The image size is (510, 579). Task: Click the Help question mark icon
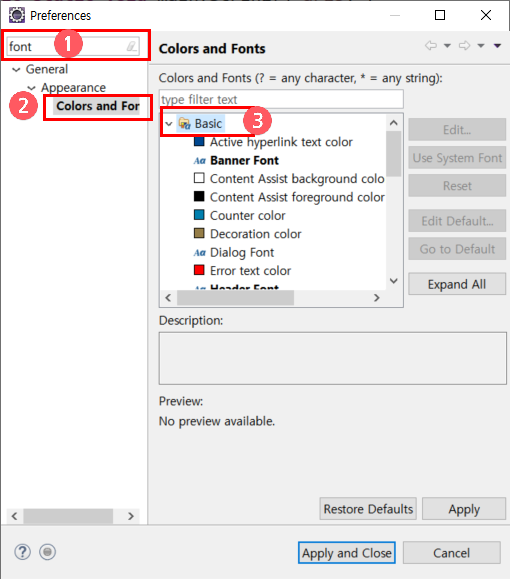click(23, 552)
